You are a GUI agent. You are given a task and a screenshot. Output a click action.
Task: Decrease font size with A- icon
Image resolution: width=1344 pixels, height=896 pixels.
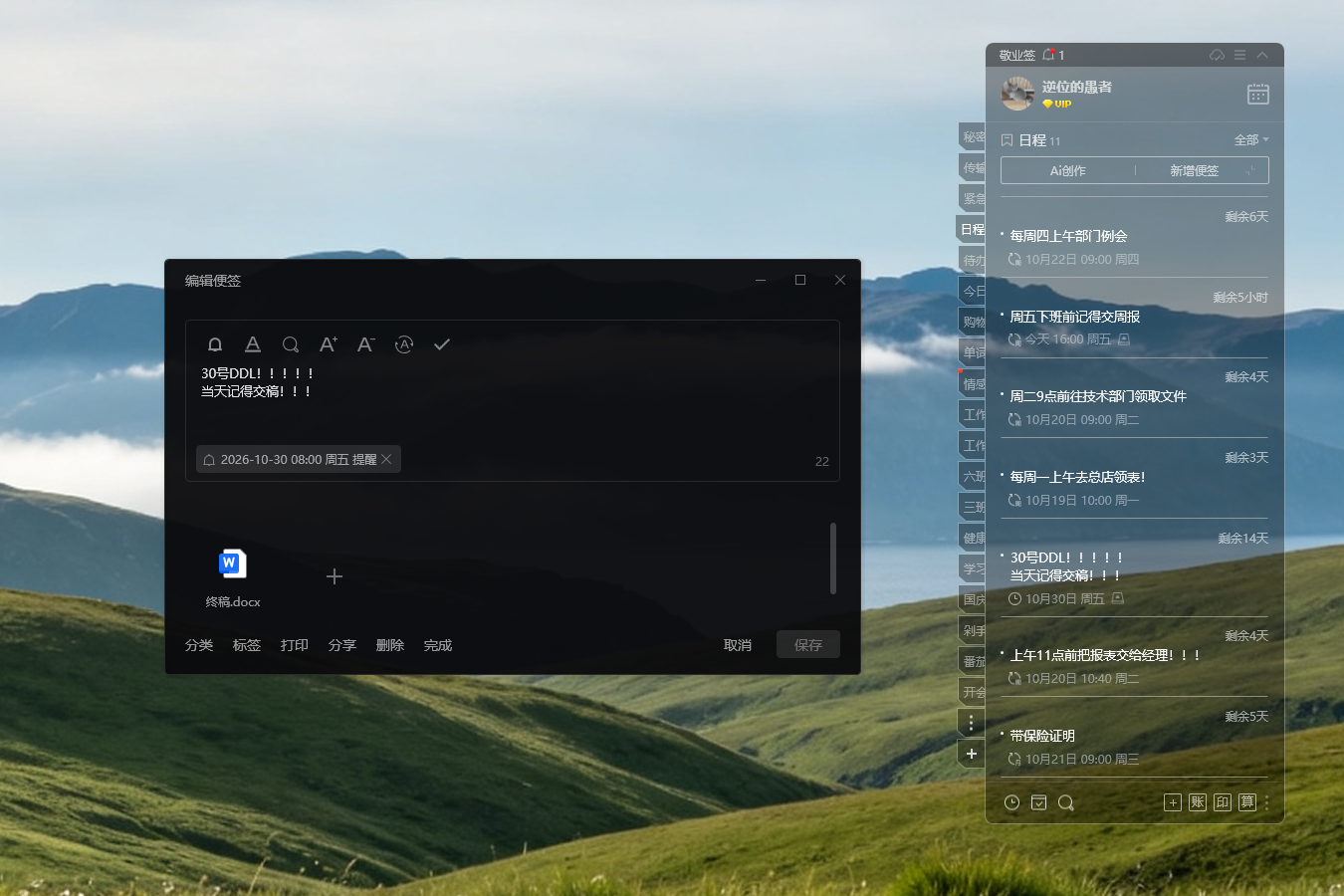pyautogui.click(x=366, y=344)
